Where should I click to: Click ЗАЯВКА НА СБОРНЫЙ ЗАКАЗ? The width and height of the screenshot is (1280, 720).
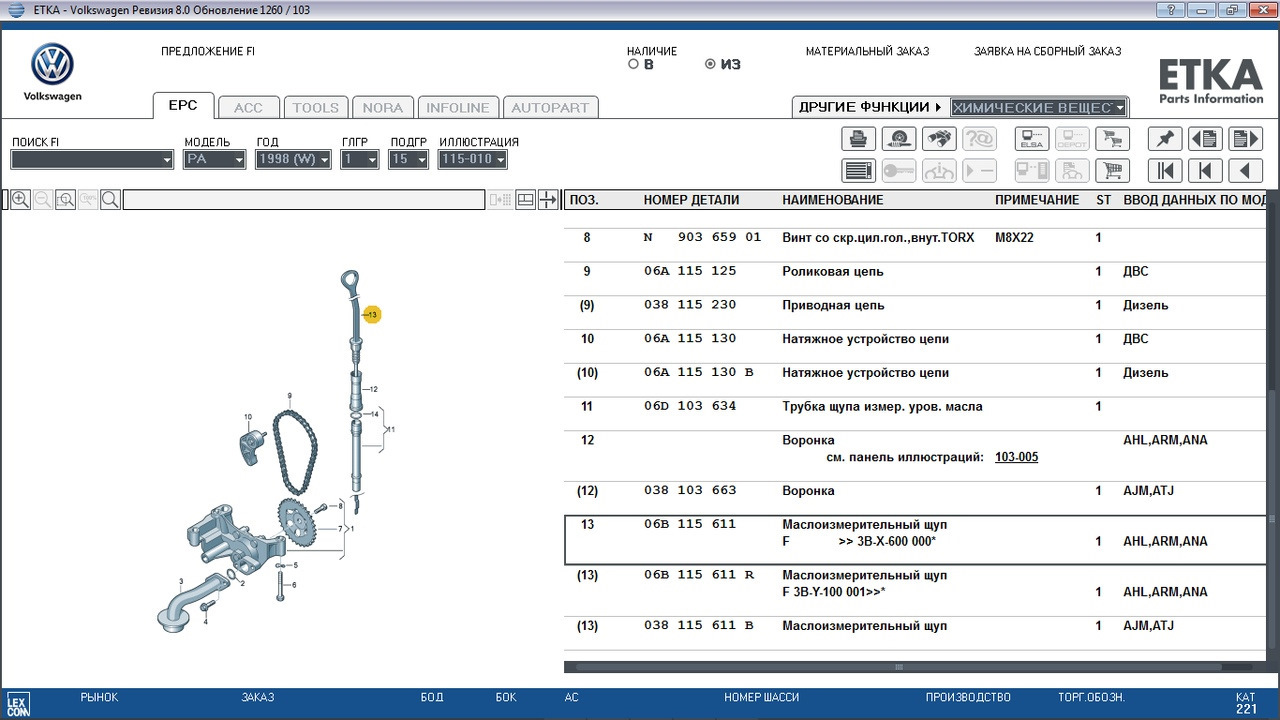[1048, 51]
